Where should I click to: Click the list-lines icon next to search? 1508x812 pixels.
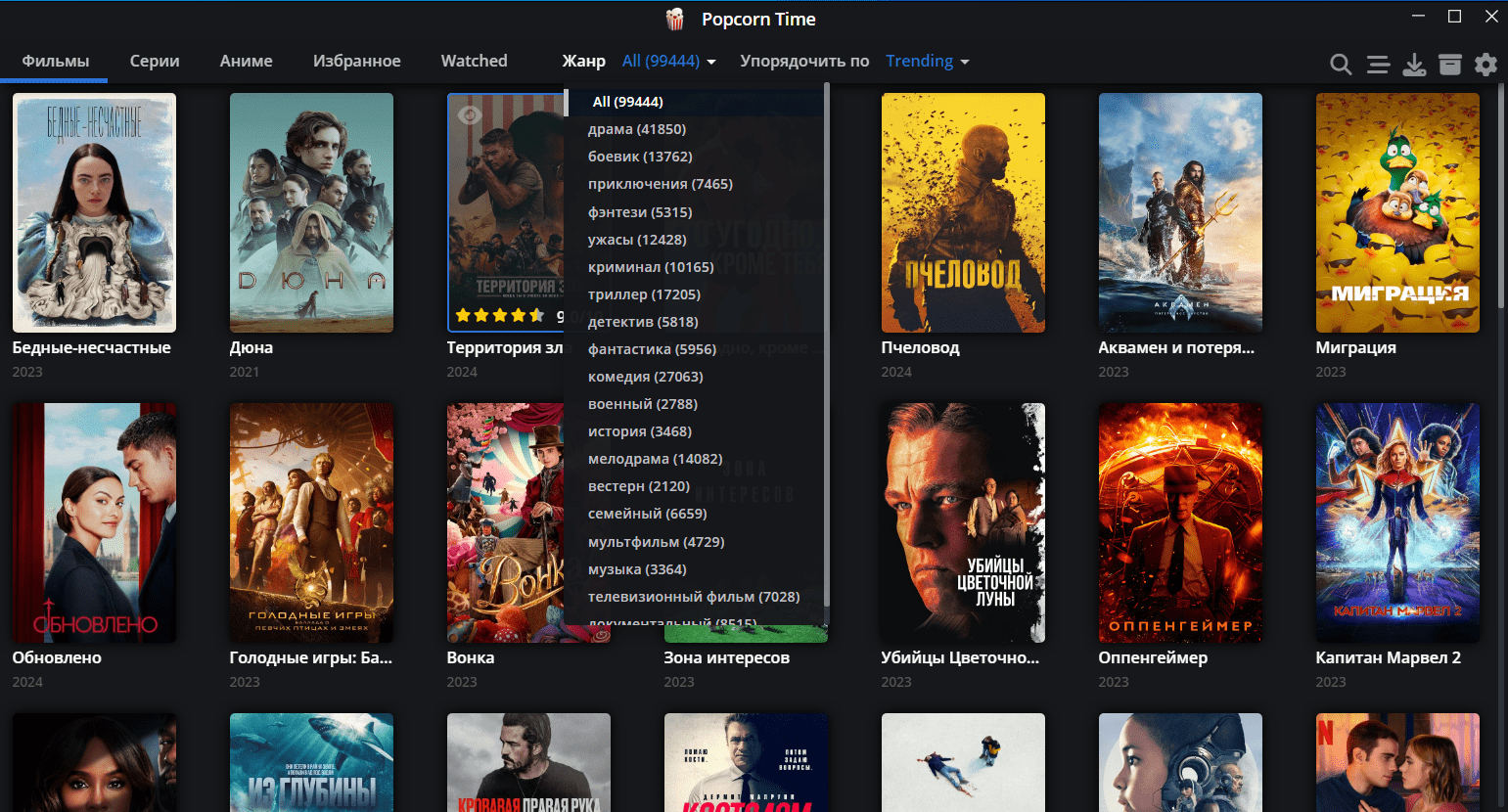tap(1378, 65)
